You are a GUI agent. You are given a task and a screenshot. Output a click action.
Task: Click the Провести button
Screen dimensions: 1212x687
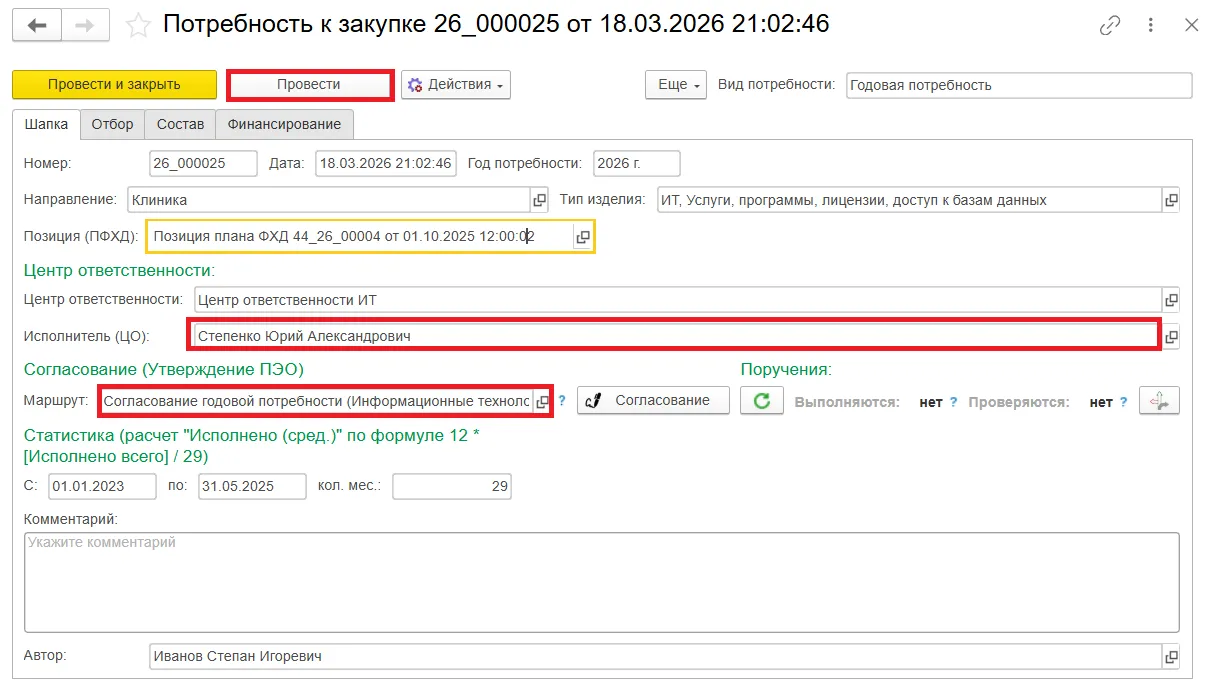(x=309, y=85)
